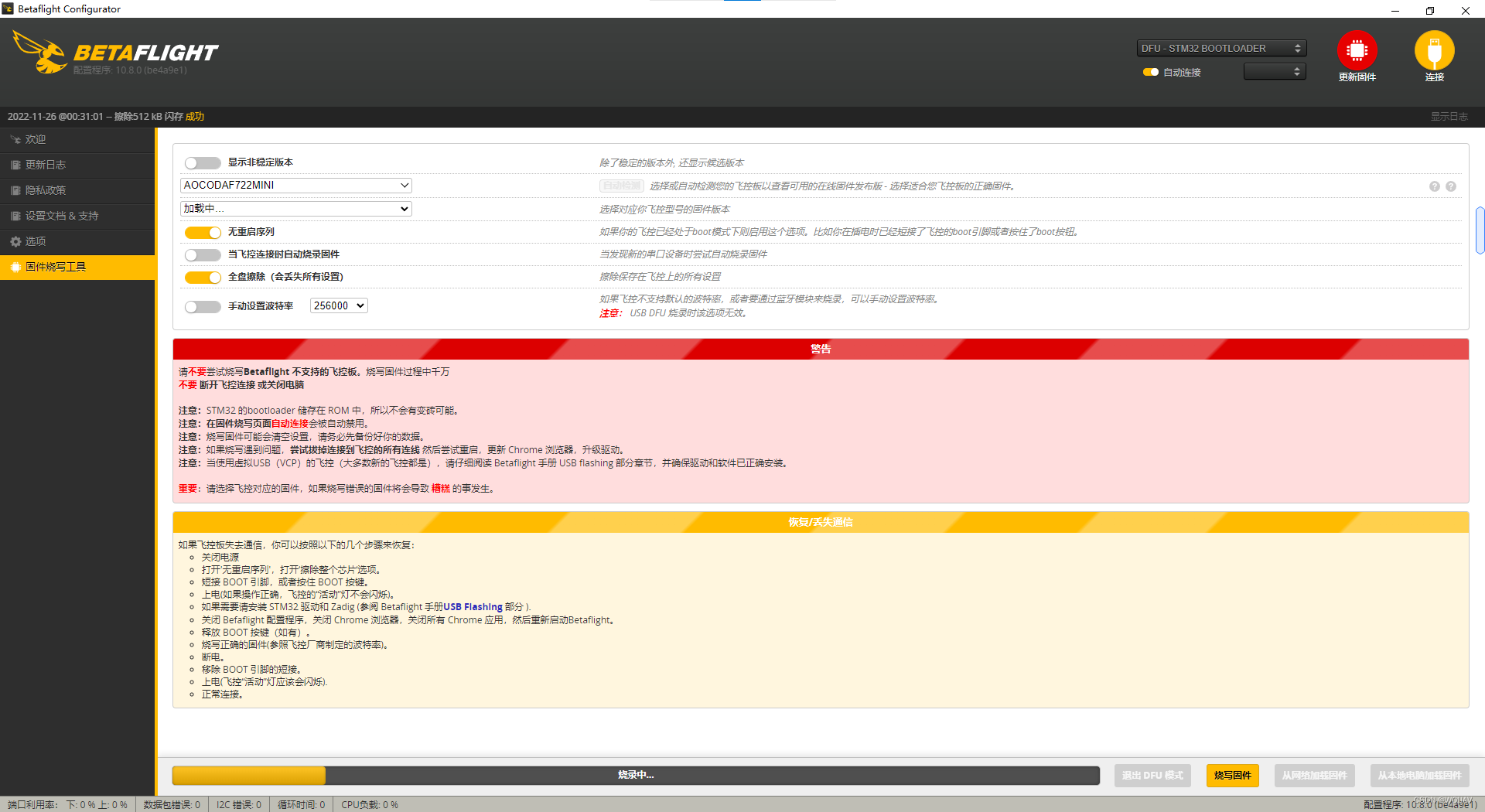Image resolution: width=1485 pixels, height=812 pixels.
Task: Click second help question mark icon
Action: pyautogui.click(x=1451, y=186)
